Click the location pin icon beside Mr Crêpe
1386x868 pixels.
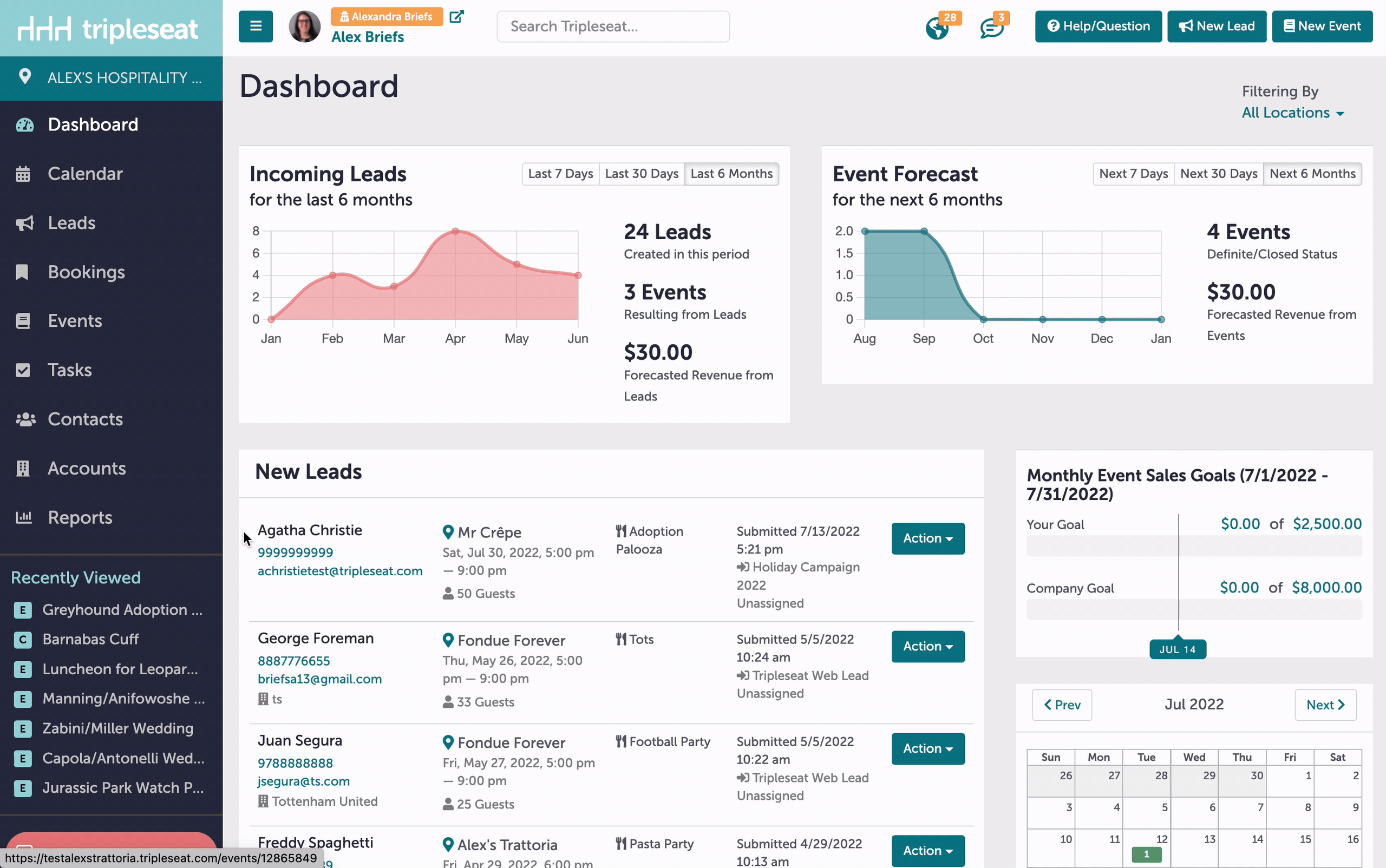[x=448, y=532]
